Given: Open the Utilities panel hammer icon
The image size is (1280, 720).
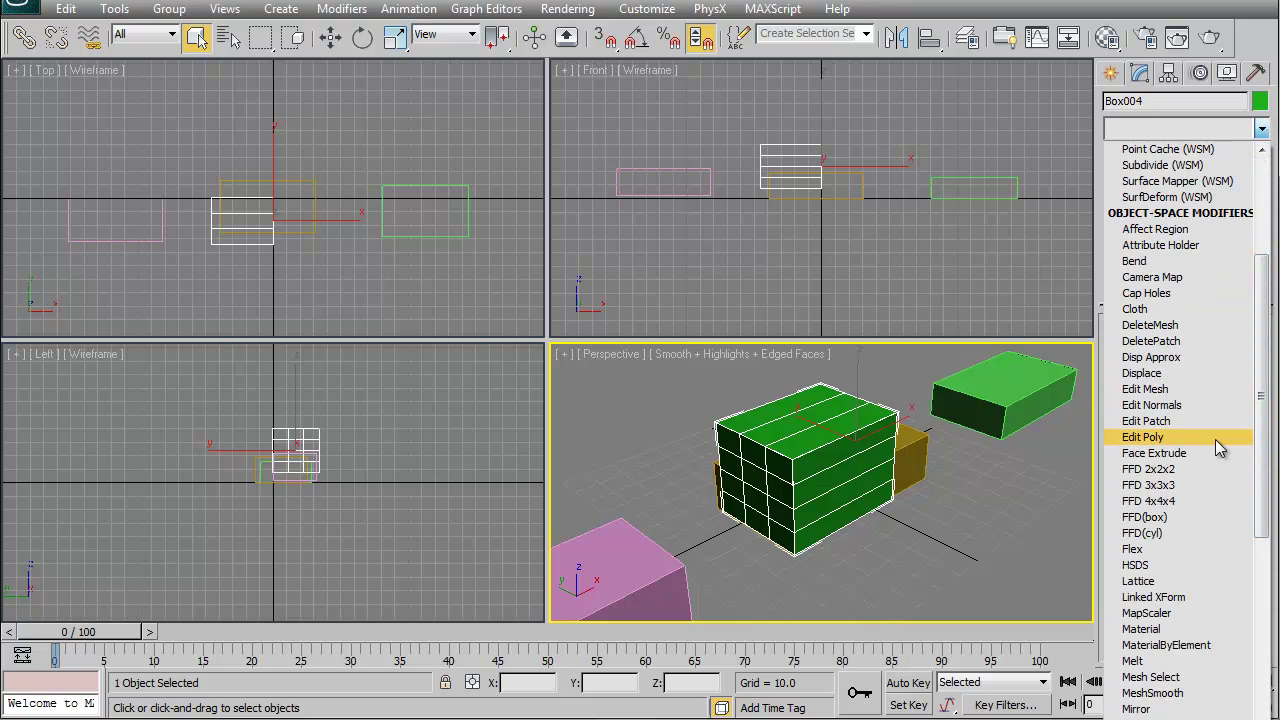Looking at the screenshot, I should tap(1256, 73).
